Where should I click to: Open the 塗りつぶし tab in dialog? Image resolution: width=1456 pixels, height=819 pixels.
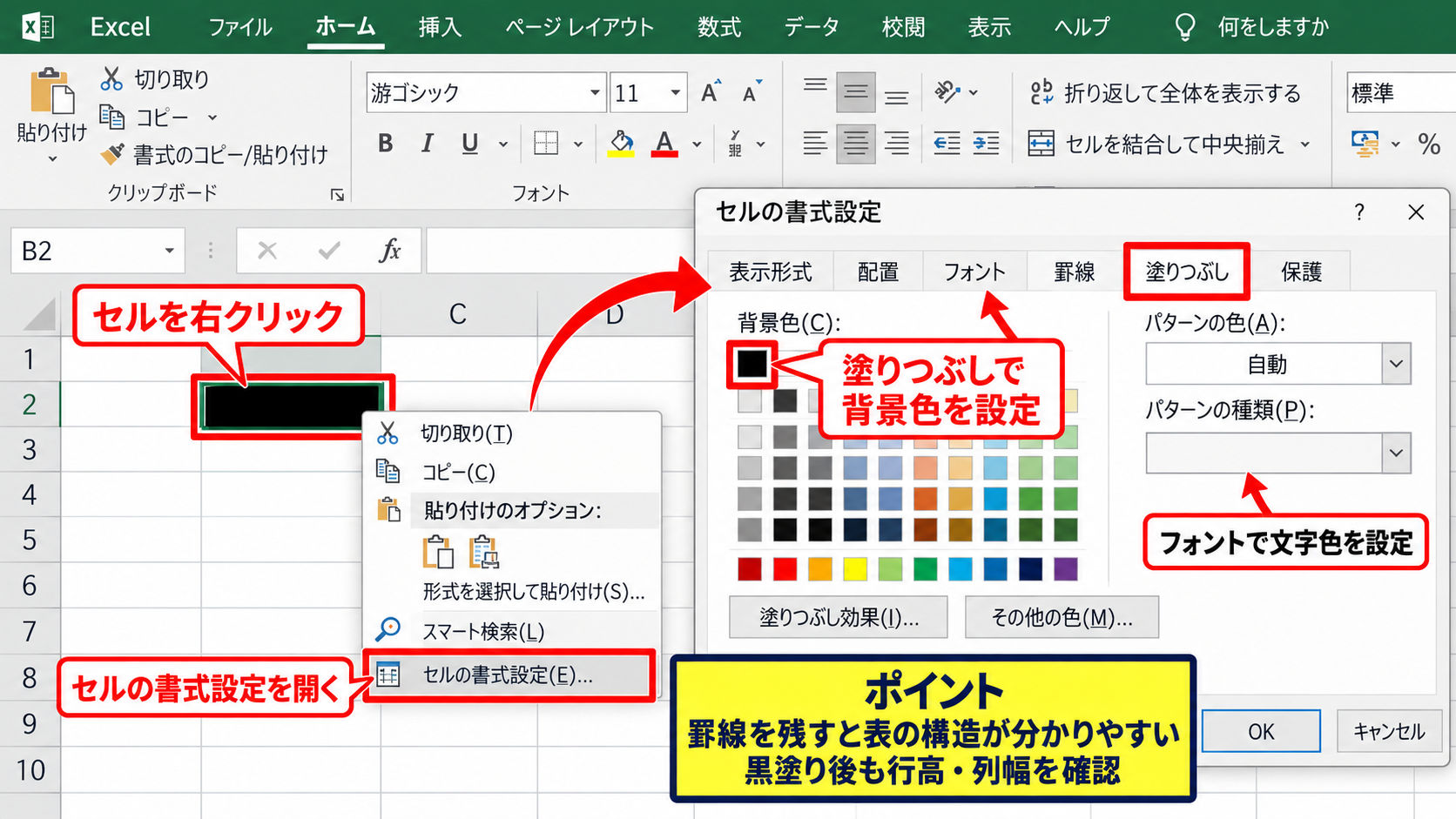[x=1186, y=272]
